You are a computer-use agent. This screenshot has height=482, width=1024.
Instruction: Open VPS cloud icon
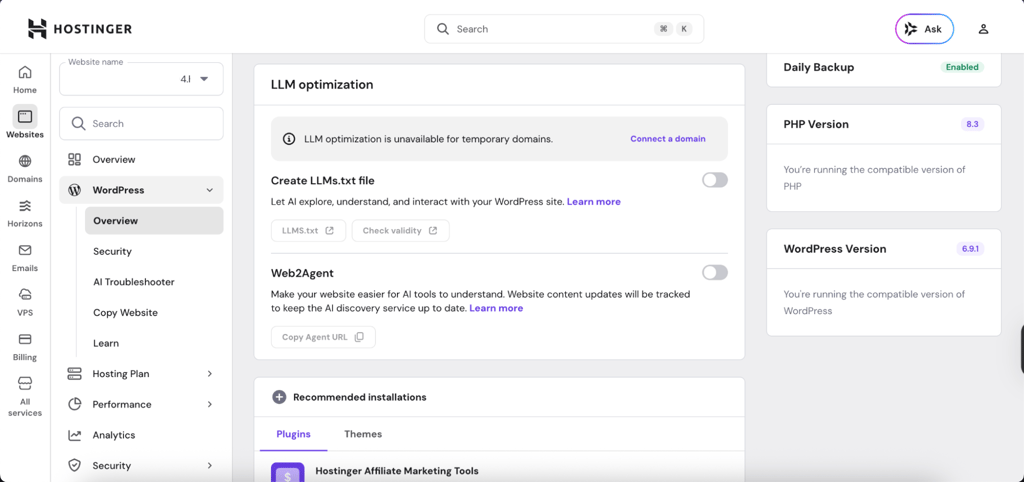click(25, 295)
